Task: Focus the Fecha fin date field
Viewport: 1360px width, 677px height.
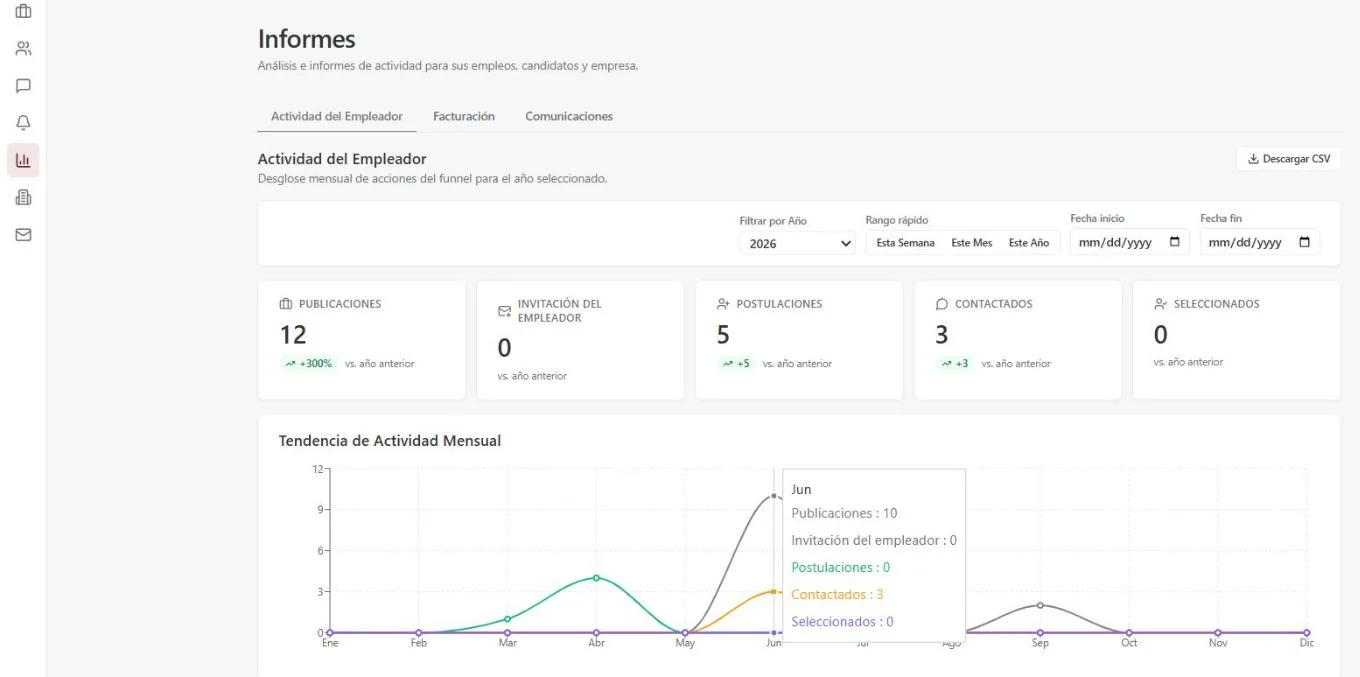Action: click(x=1260, y=242)
